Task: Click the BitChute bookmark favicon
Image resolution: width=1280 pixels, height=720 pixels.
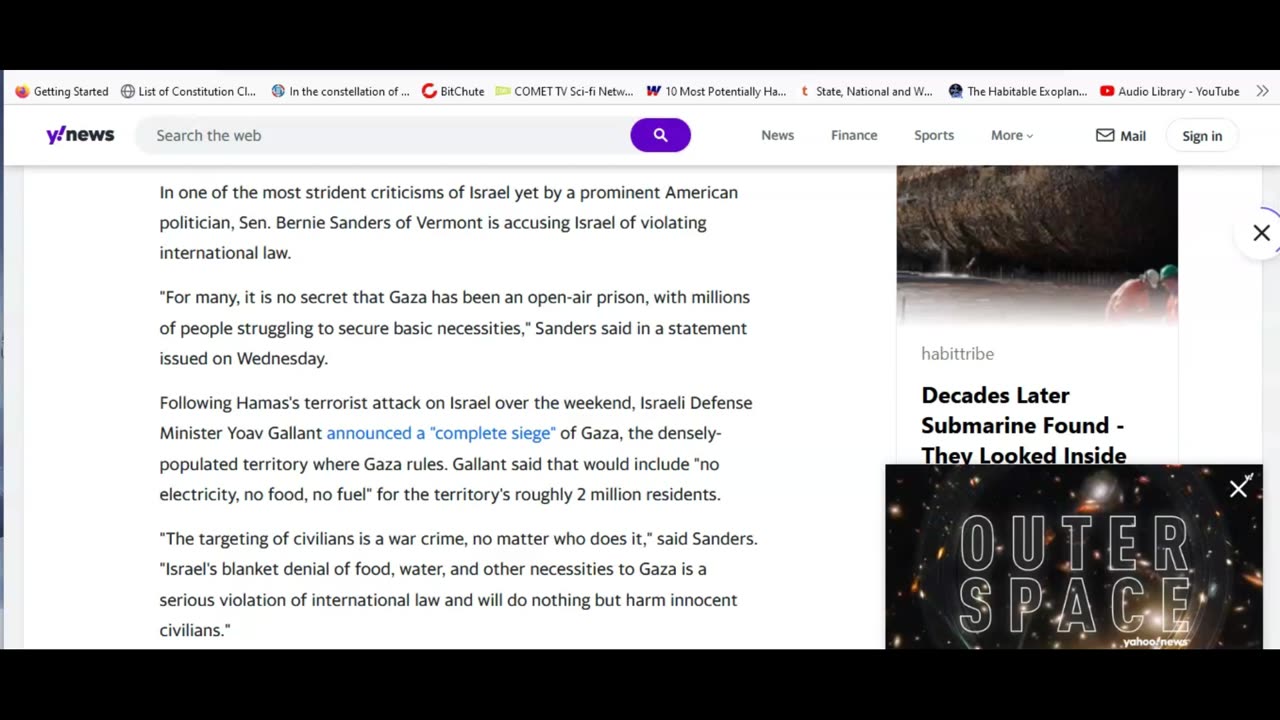Action: tap(429, 91)
